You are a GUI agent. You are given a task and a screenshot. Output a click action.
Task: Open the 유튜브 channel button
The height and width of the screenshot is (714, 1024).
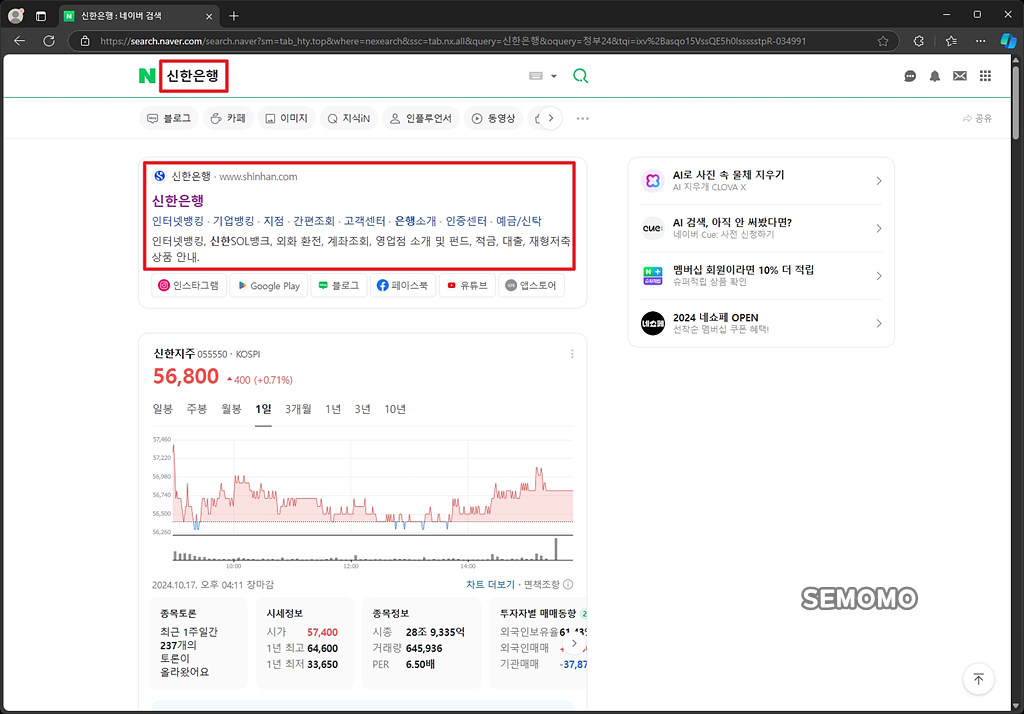(467, 285)
